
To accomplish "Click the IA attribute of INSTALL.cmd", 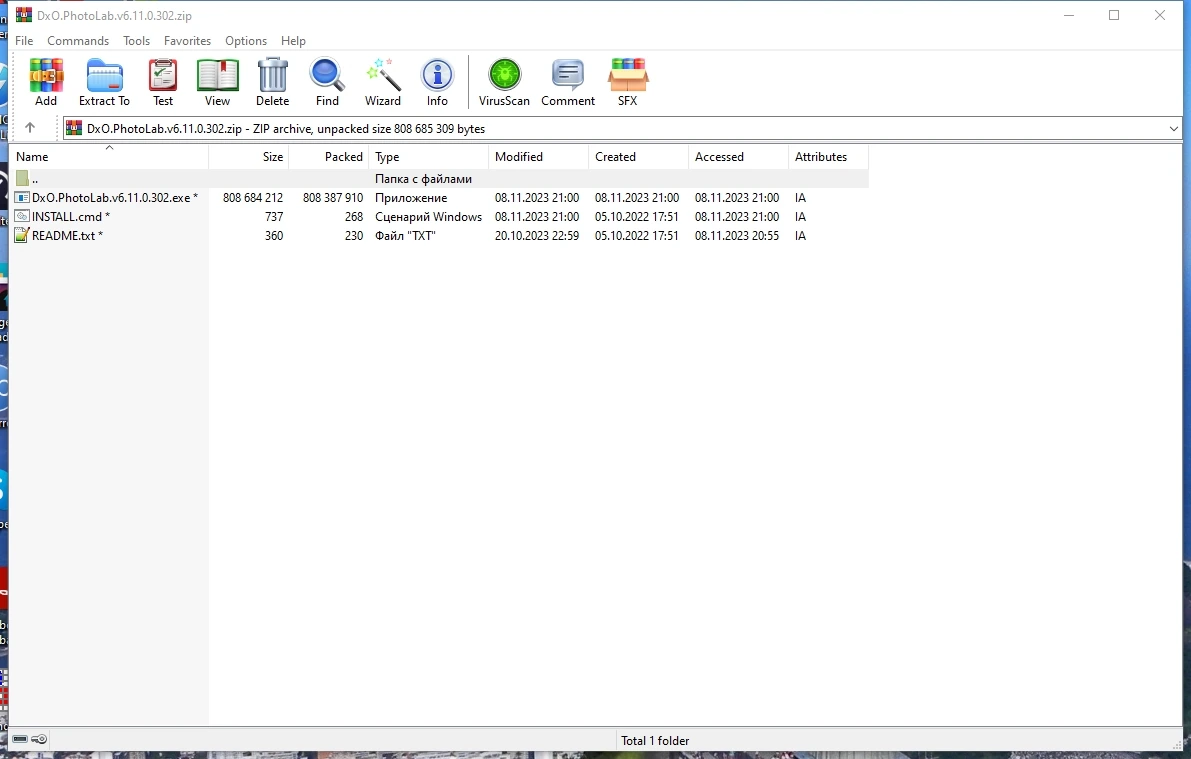I will point(800,217).
